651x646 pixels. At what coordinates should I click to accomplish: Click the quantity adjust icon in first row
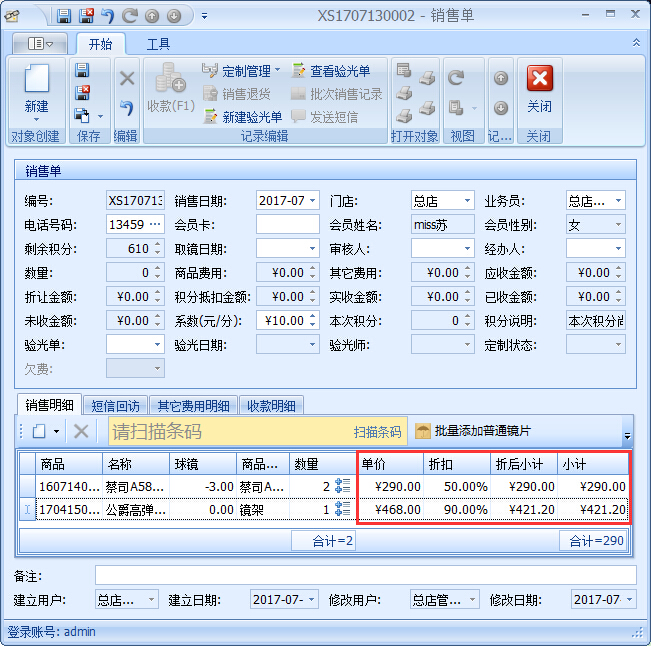(x=343, y=486)
